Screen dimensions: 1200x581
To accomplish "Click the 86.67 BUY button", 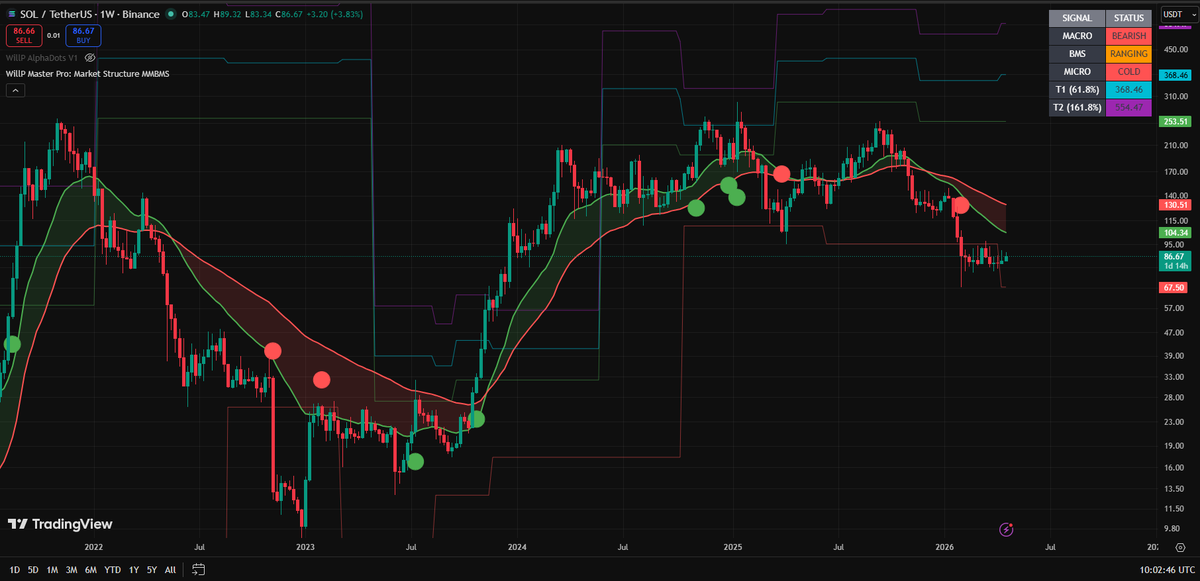I will pos(83,36).
